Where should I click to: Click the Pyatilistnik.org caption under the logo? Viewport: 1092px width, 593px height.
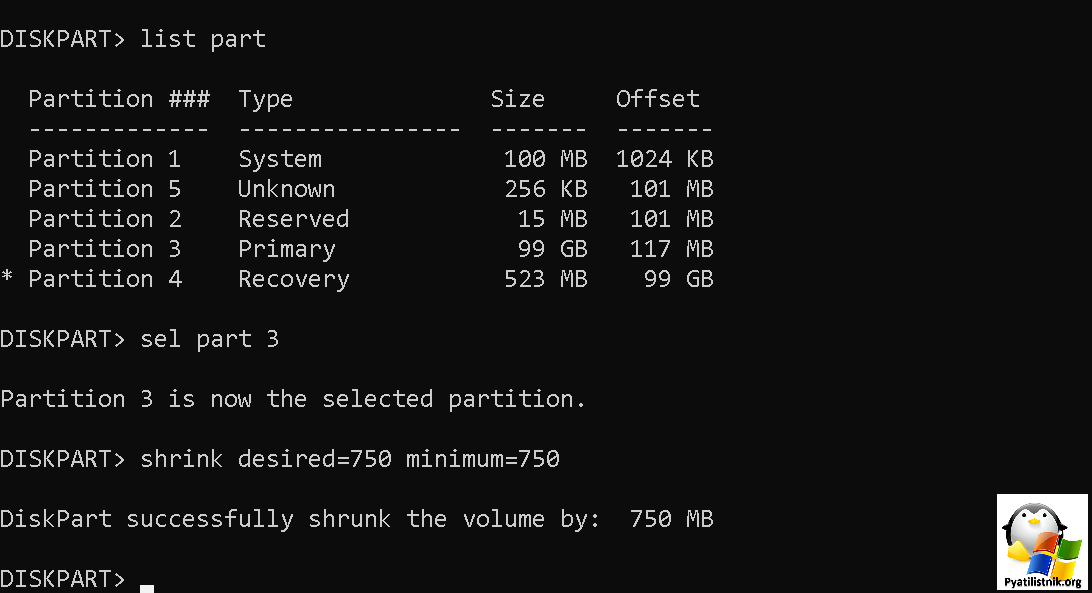pyautogui.click(x=1042, y=582)
